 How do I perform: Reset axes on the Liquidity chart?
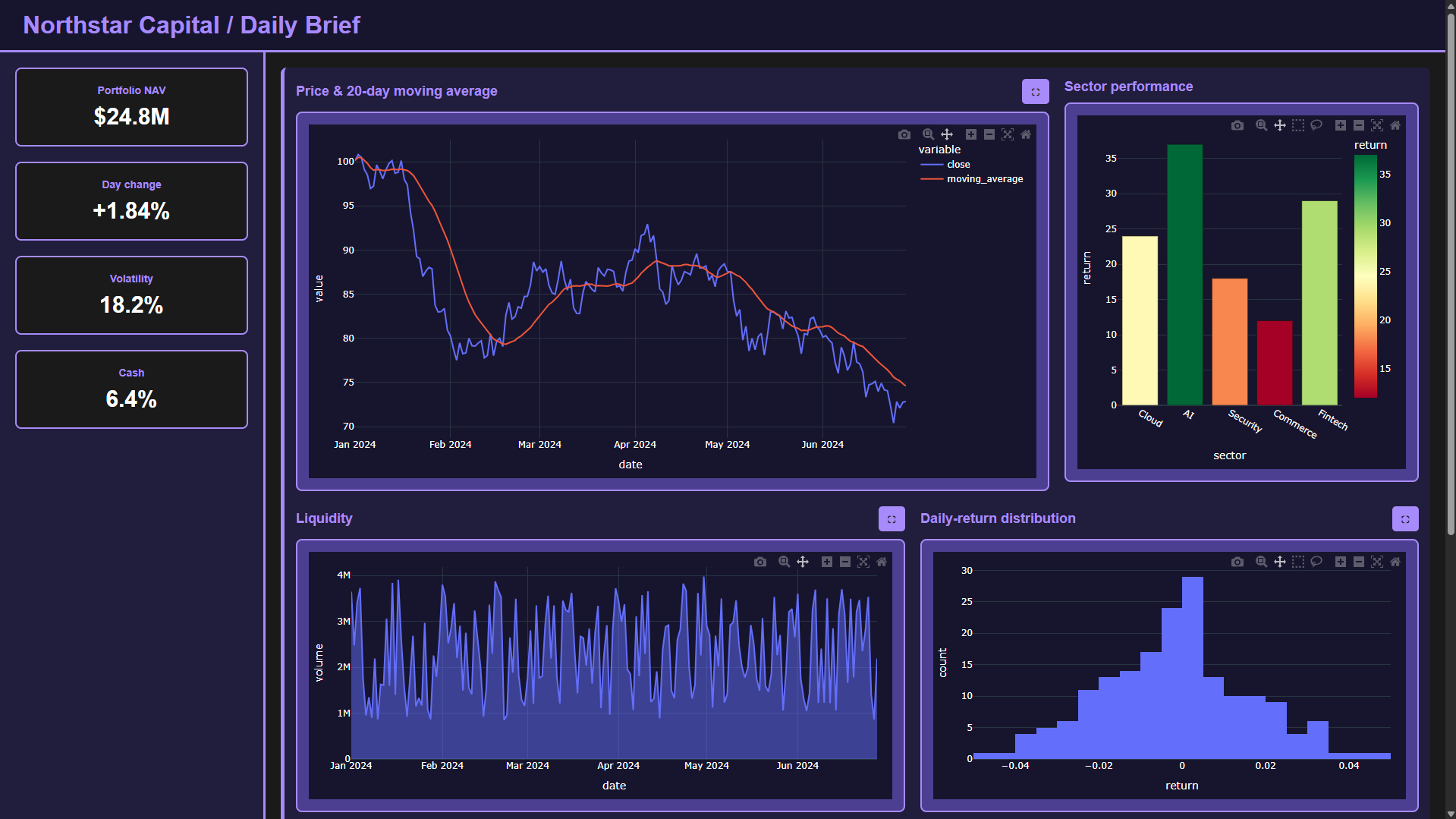click(x=882, y=562)
